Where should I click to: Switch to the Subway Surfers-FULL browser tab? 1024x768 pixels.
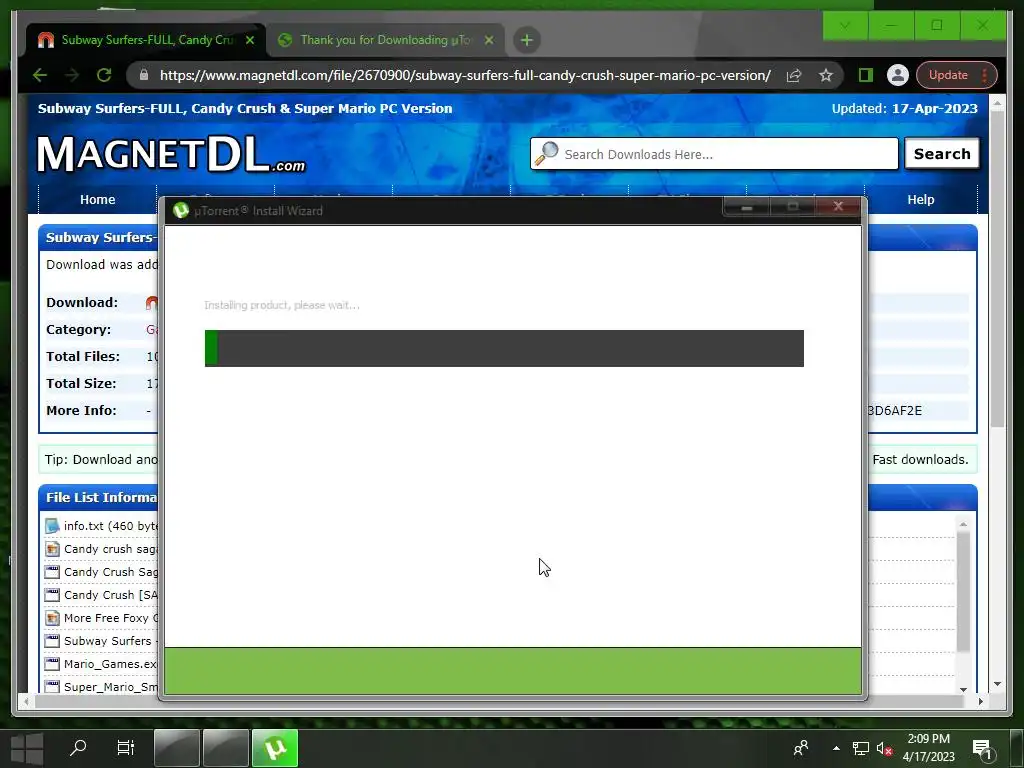[145, 40]
